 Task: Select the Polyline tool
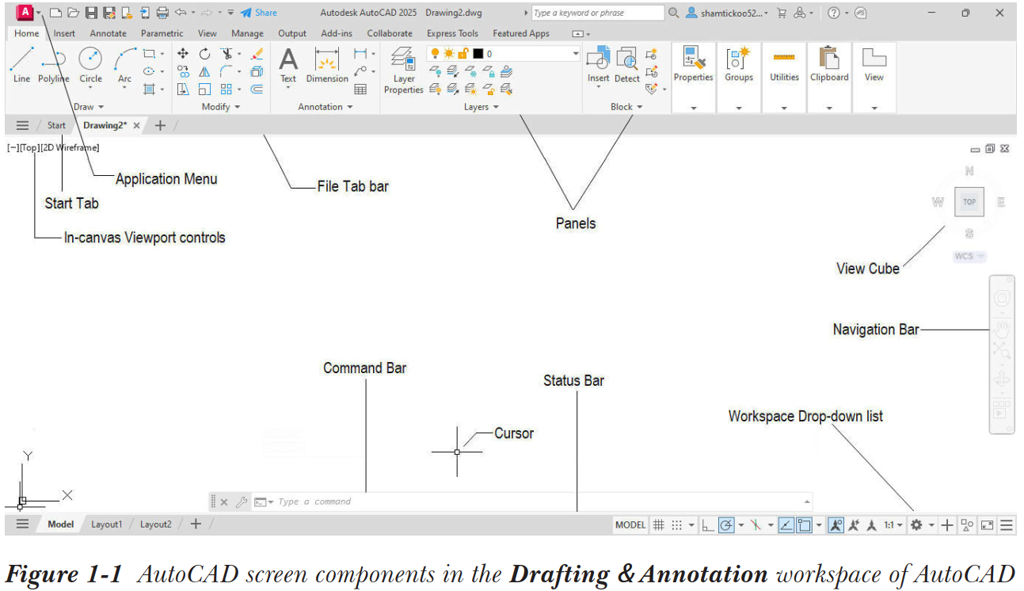pyautogui.click(x=54, y=65)
